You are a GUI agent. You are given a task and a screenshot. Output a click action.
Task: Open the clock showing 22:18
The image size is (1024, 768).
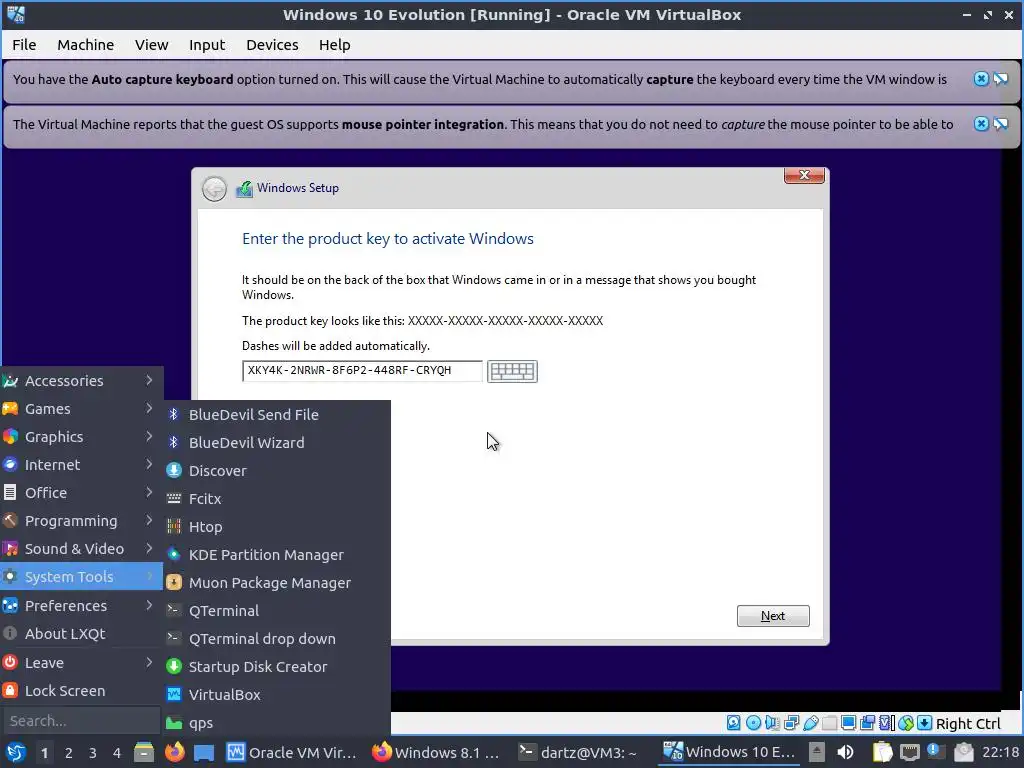pyautogui.click(x=1000, y=752)
